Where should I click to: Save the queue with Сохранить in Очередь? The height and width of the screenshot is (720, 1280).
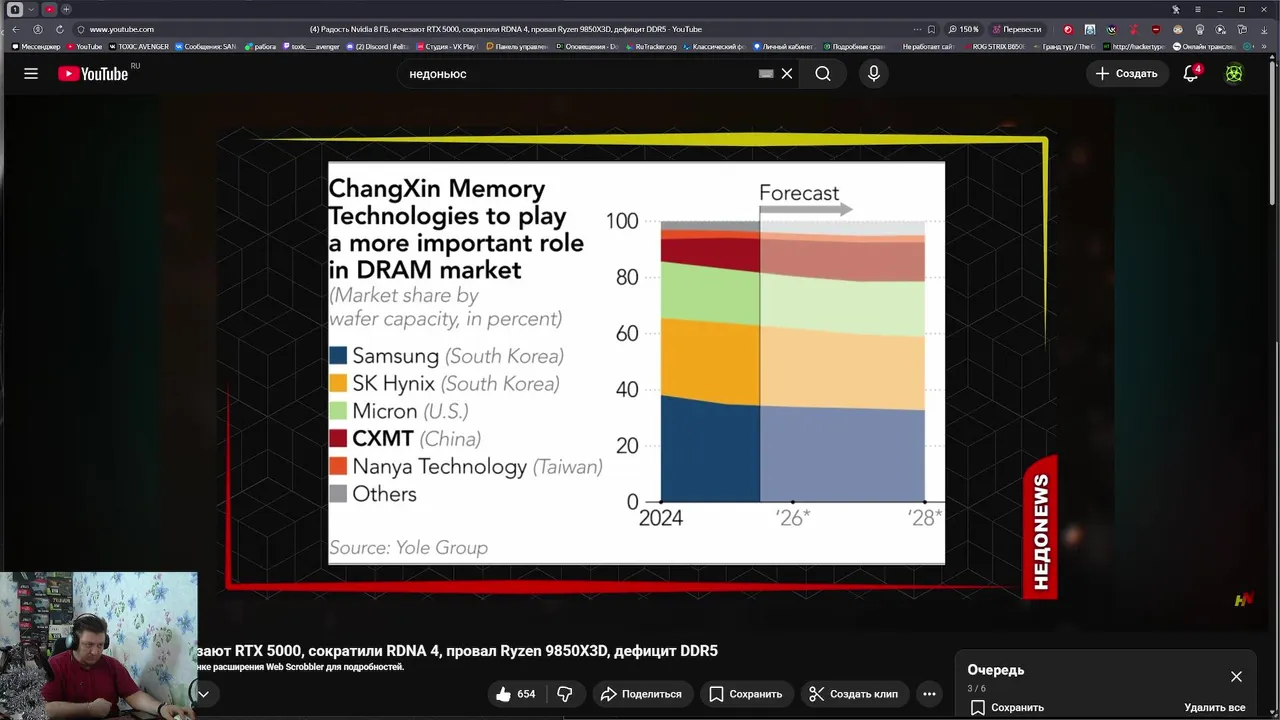point(1007,707)
